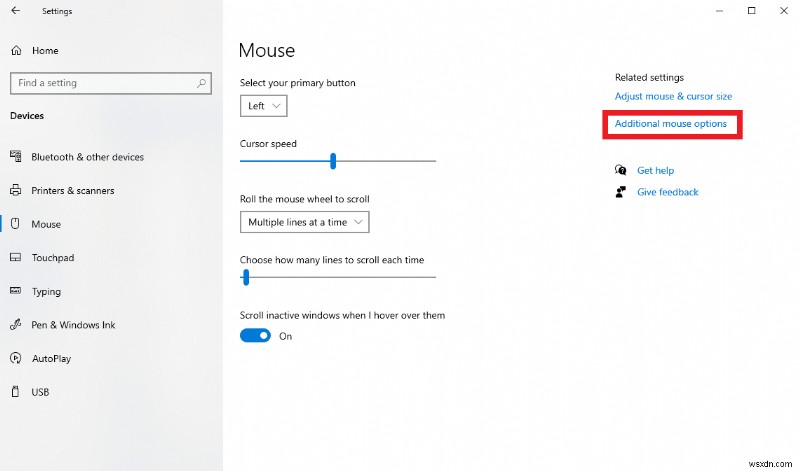Click the search magnifier icon
The height and width of the screenshot is (471, 800).
[x=203, y=83]
